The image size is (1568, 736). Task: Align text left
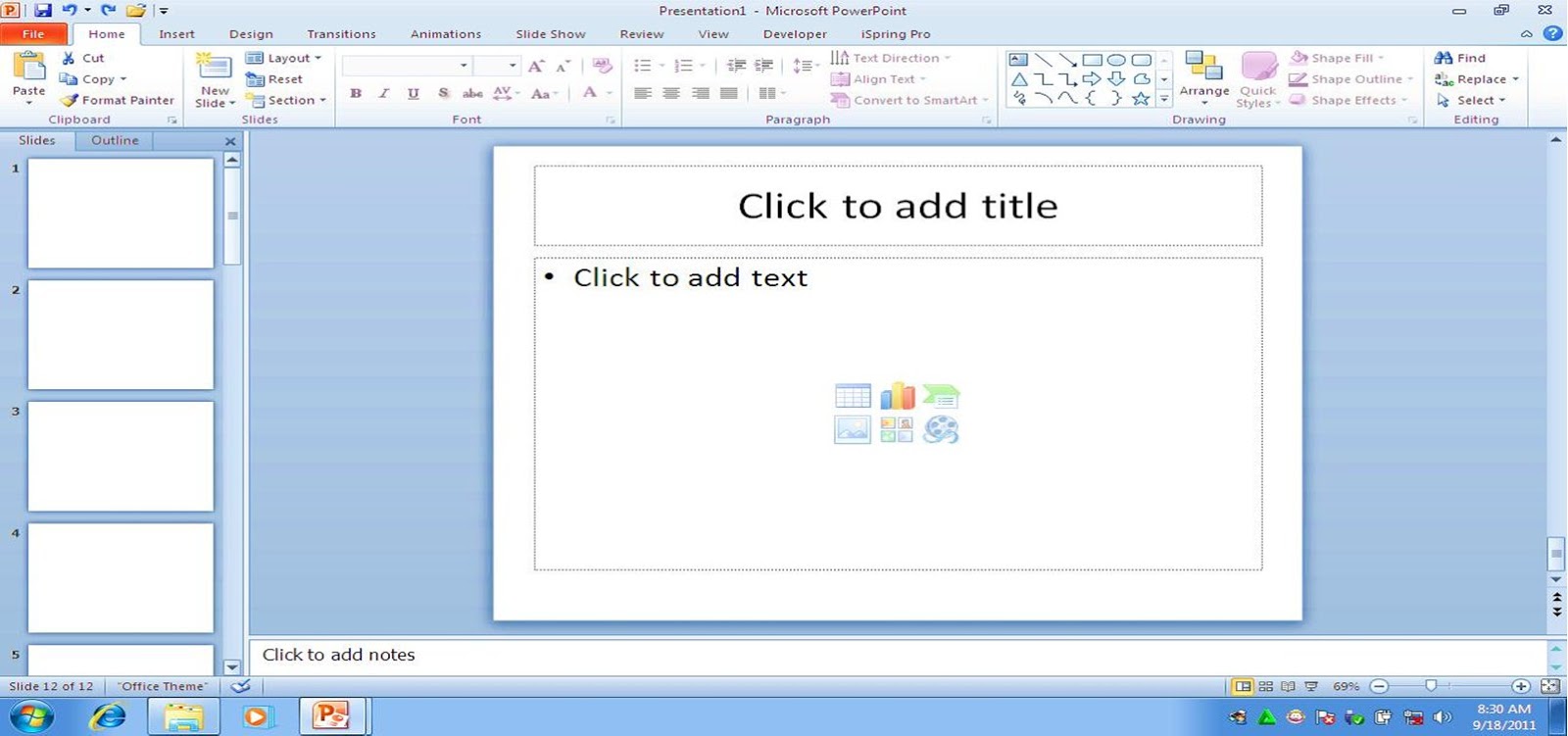643,93
